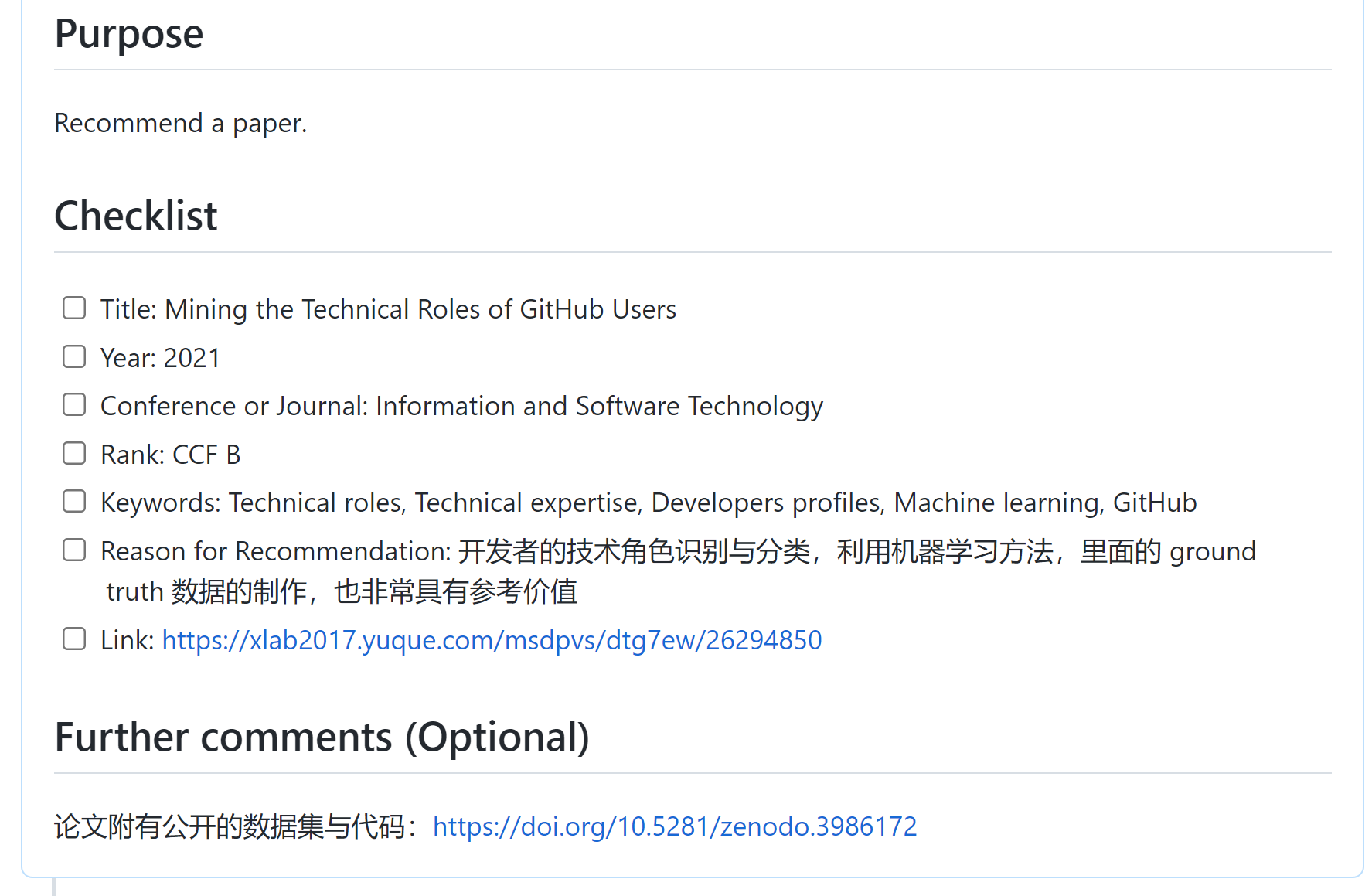Click the 'Conference or Journal' label text
1372x896 pixels.
click(461, 405)
